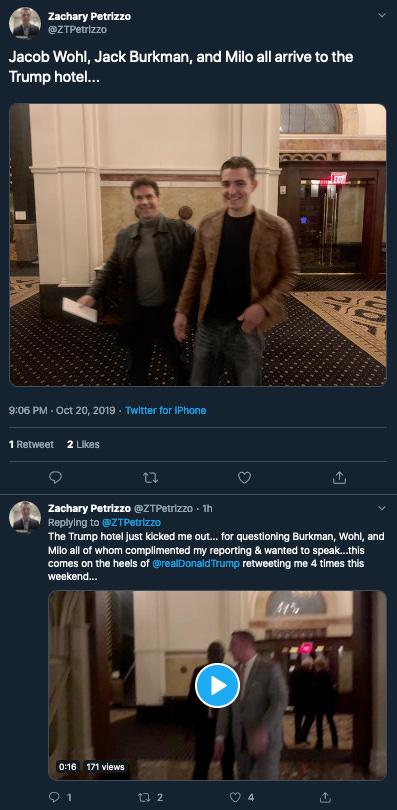
Task: Open the @realDonaldTrump mention link
Action: coord(196,563)
